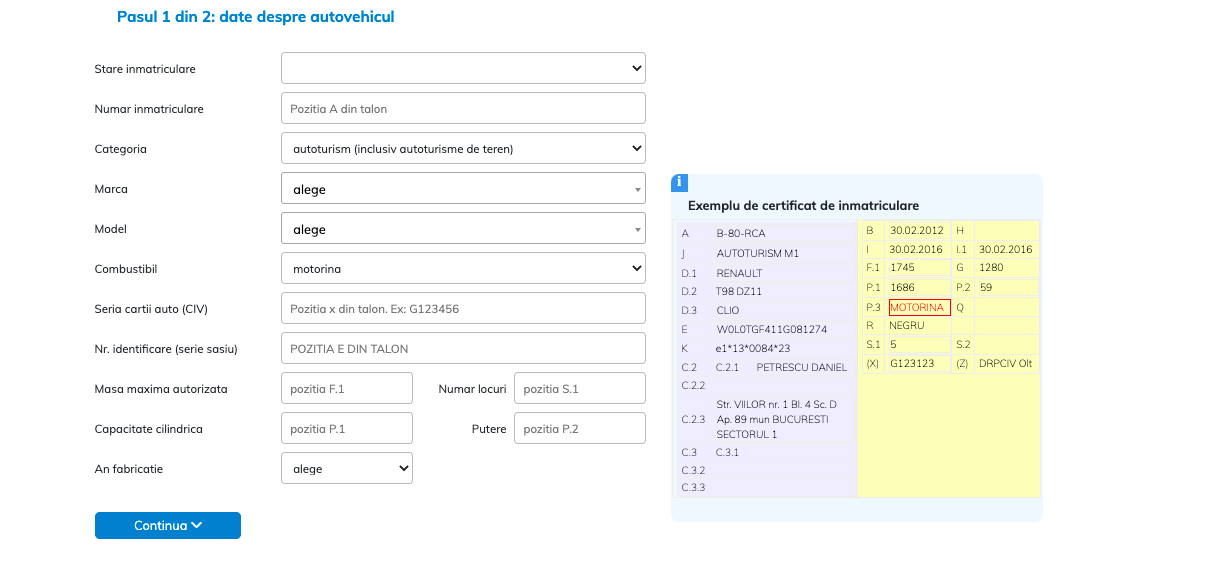Expand the Model selection list
Image resolution: width=1209 pixels, height=575 pixels.
pyautogui.click(x=463, y=228)
